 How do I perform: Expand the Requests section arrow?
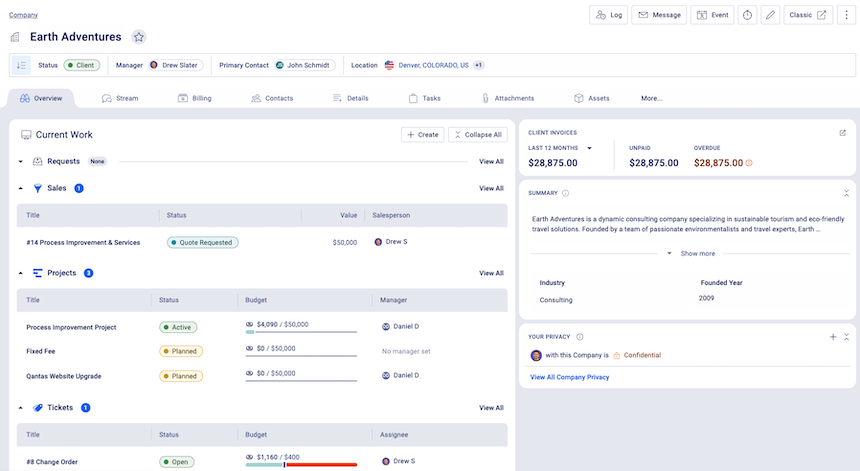[x=20, y=162]
